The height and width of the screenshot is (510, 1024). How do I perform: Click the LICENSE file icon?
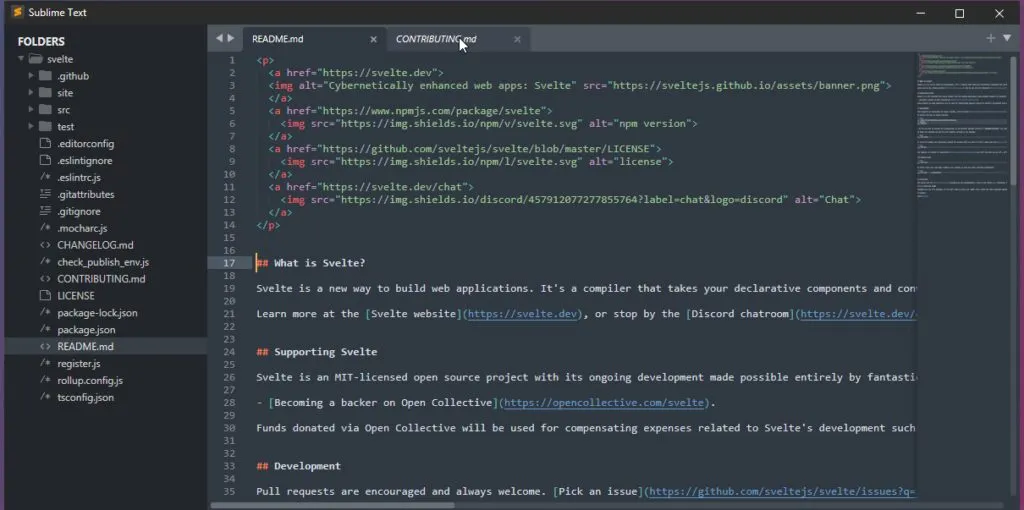(45, 296)
